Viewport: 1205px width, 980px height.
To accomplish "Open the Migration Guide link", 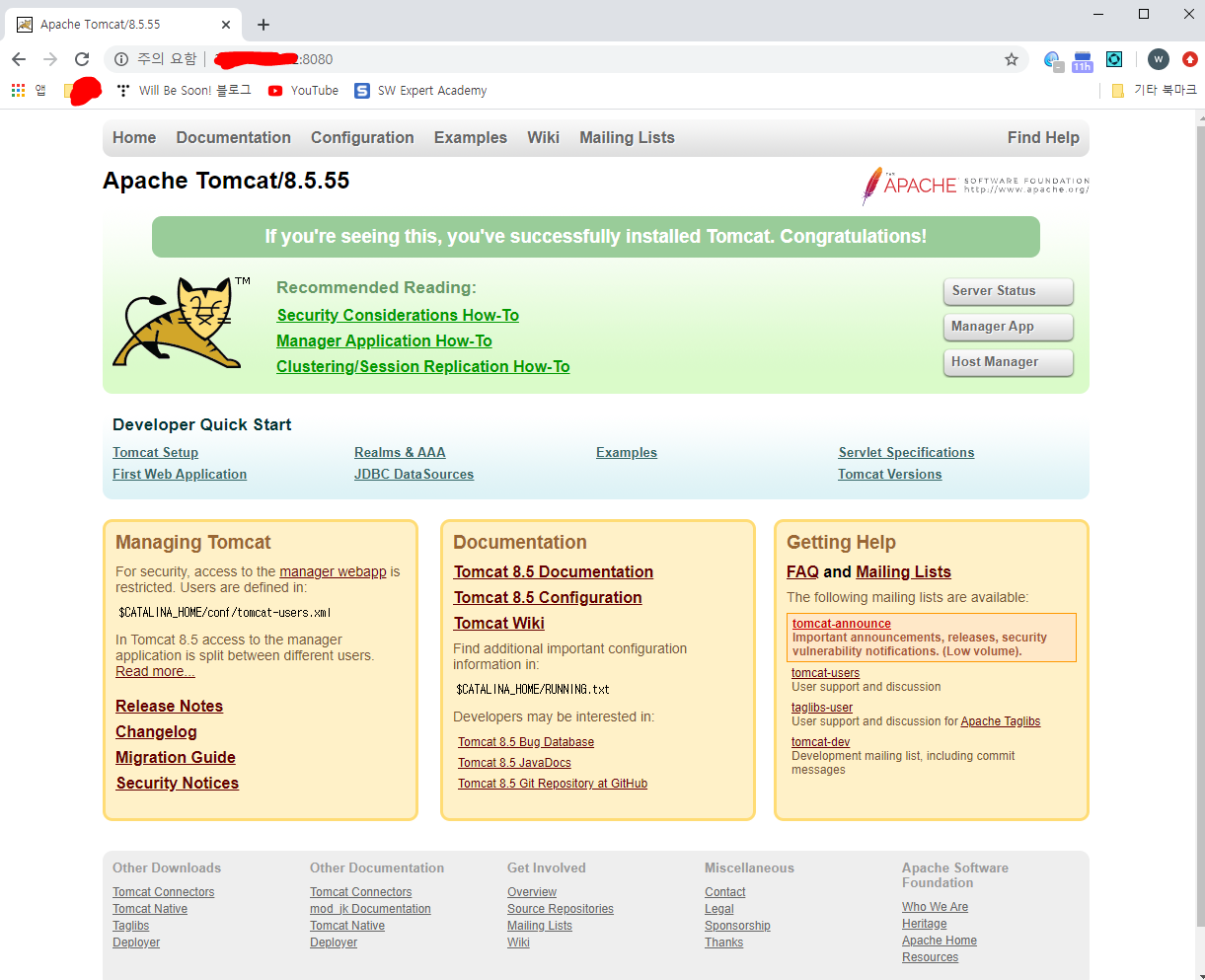I will 176,758.
